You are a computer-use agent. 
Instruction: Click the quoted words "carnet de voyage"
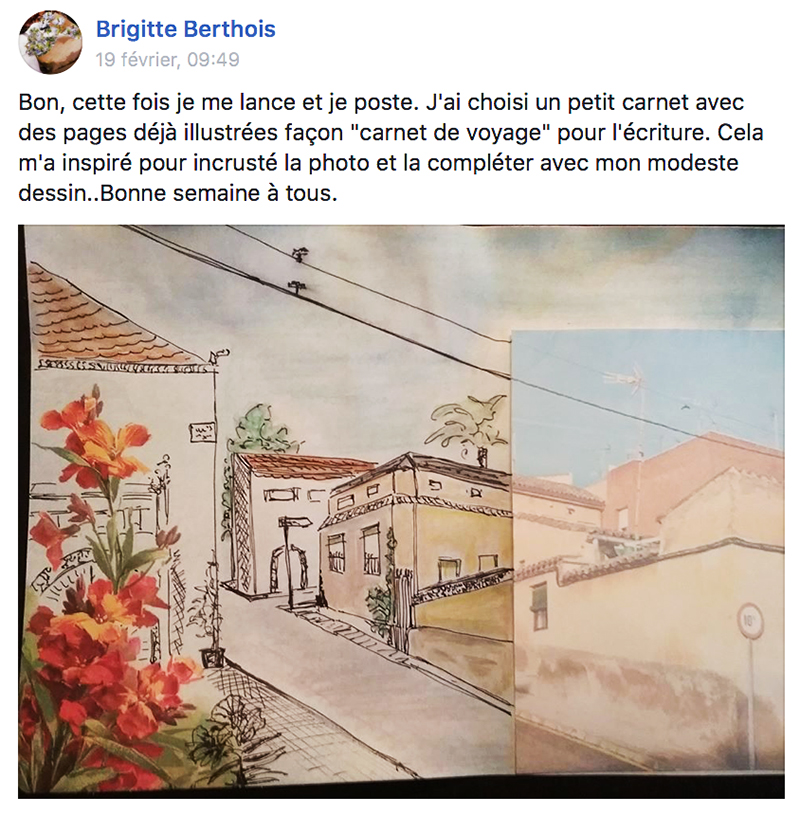tap(451, 133)
